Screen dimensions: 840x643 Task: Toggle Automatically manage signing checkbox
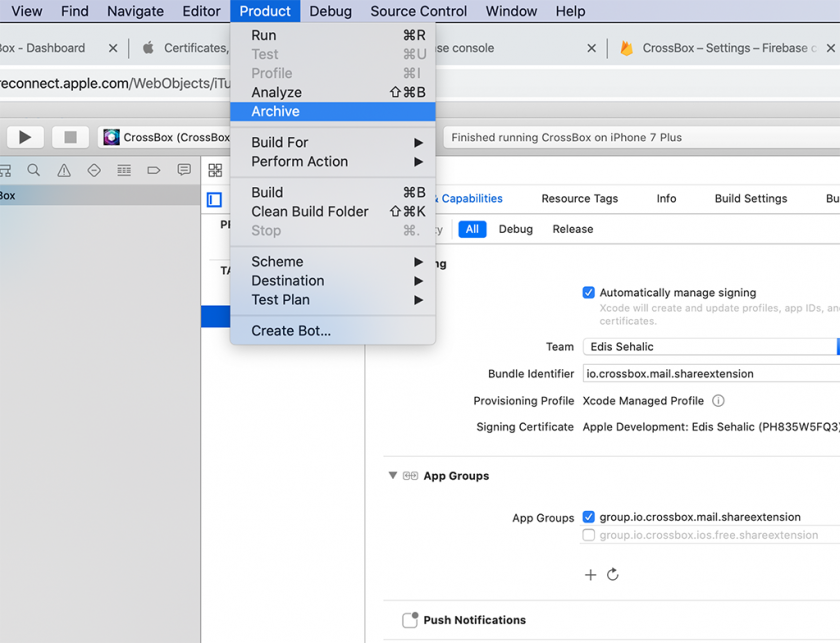pos(588,293)
